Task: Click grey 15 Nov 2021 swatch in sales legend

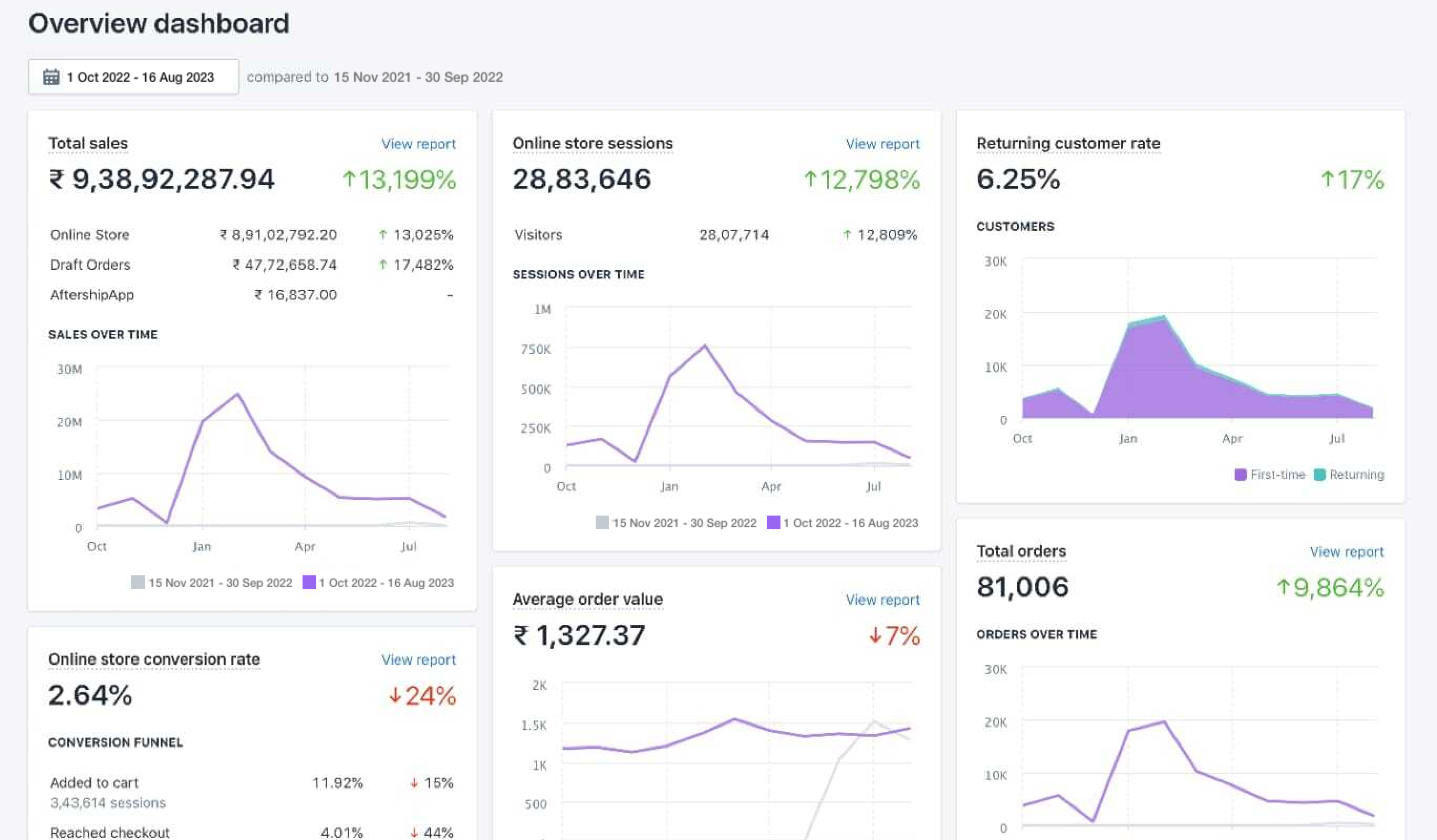Action: (137, 582)
